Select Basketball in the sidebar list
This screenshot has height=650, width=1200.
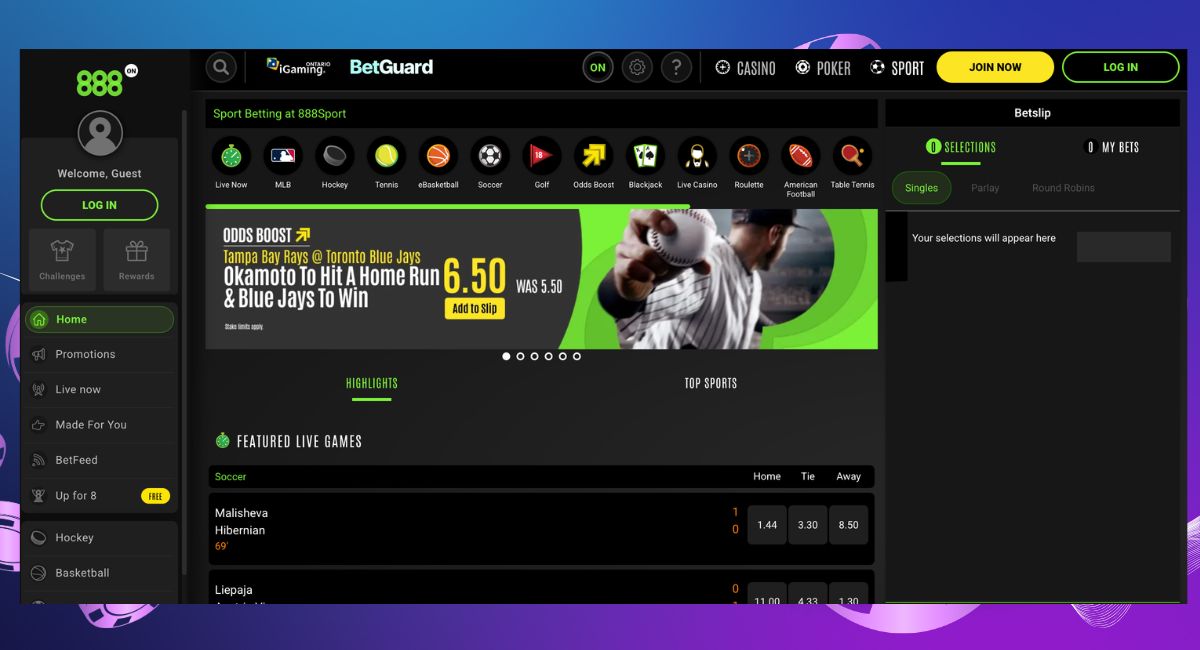pyautogui.click(x=99, y=573)
